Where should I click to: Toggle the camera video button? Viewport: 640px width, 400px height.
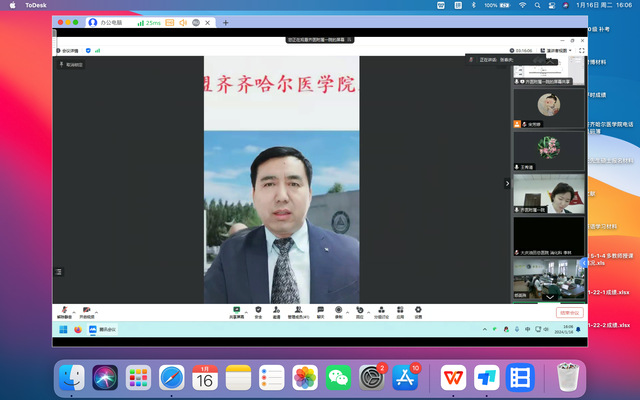click(x=86, y=311)
